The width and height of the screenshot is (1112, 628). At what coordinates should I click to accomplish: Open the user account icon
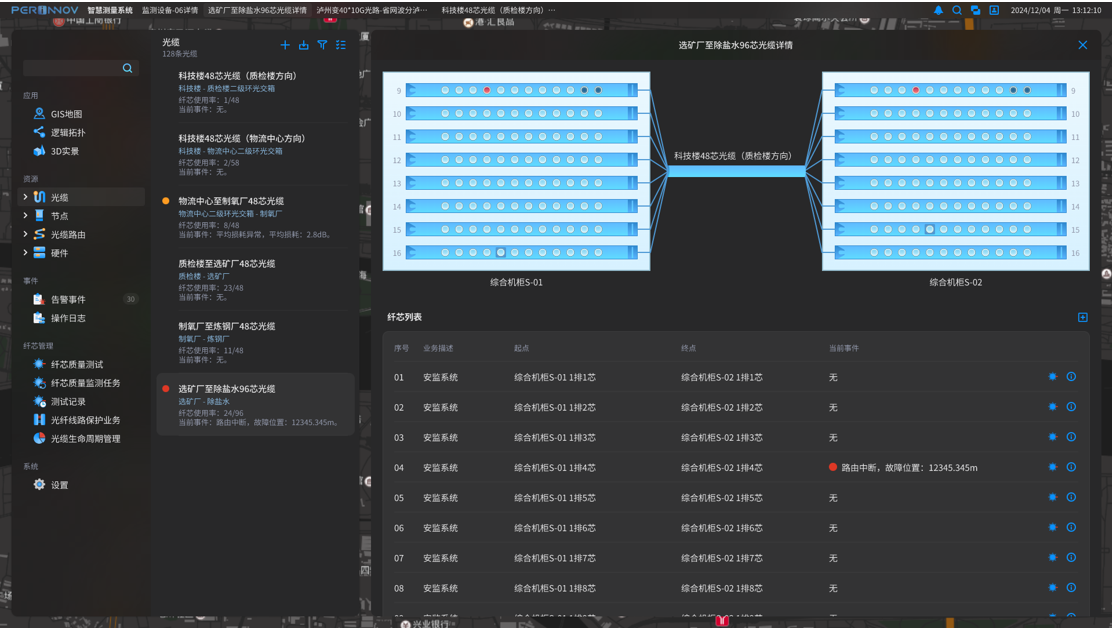[994, 10]
